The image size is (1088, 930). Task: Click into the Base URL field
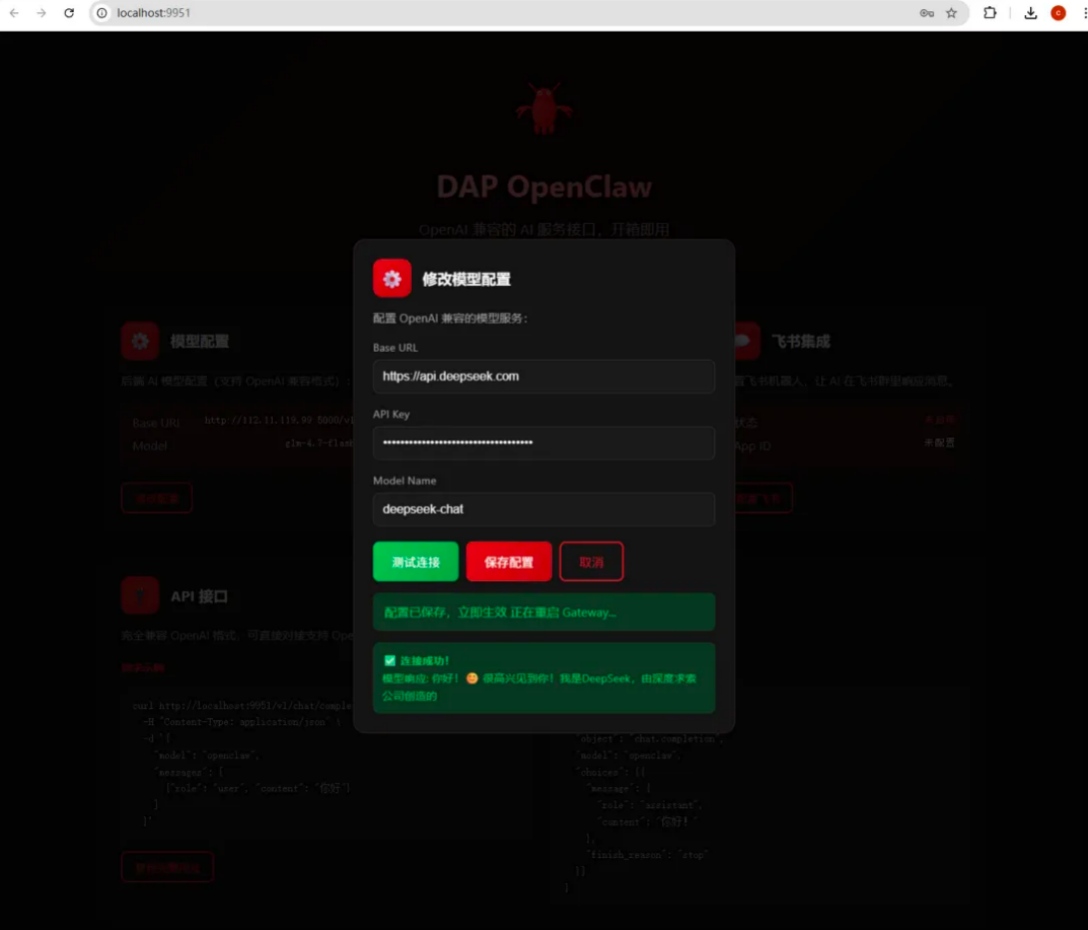[x=543, y=377]
